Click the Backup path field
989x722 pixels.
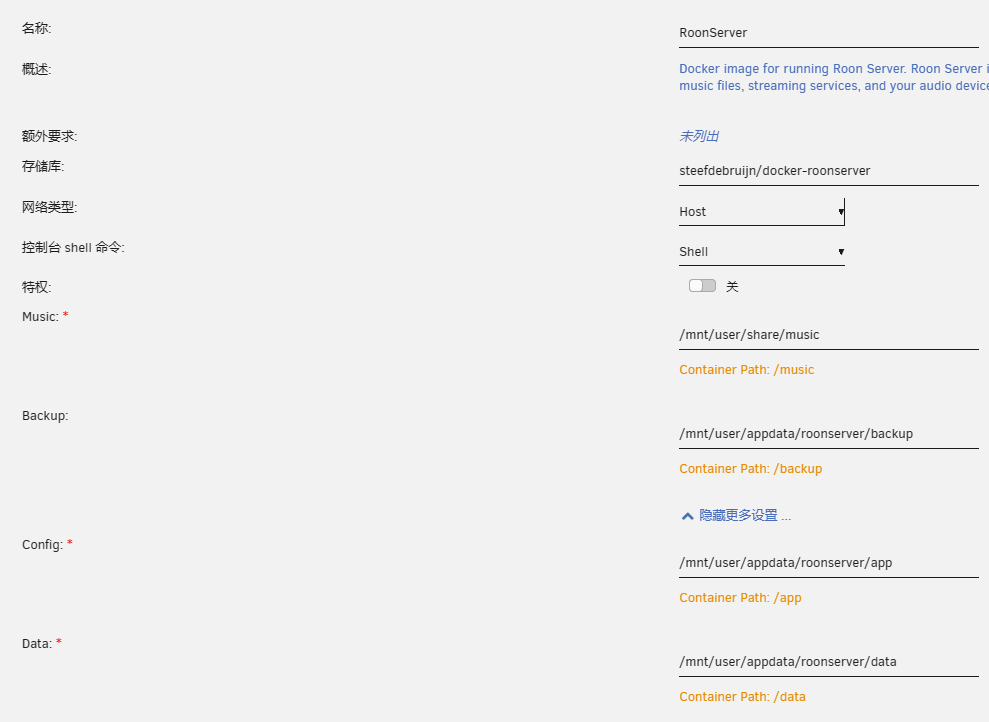click(828, 434)
